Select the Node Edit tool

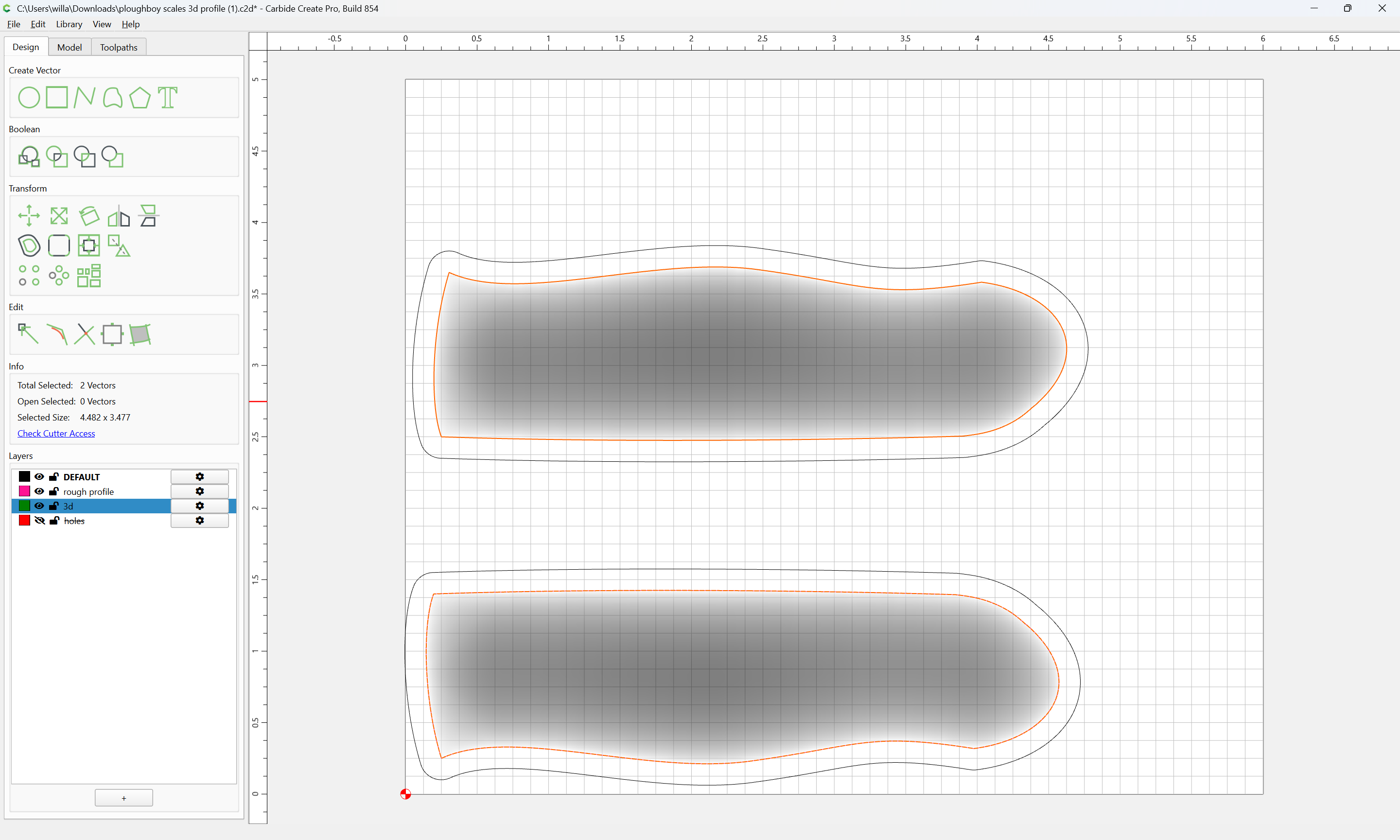[x=28, y=334]
